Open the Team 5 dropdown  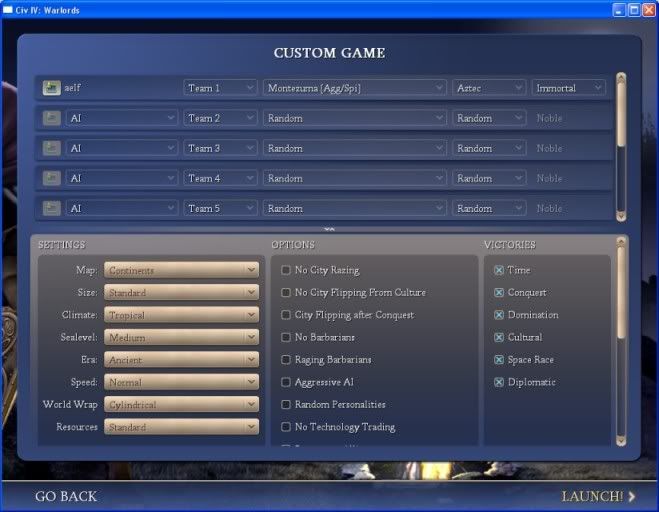click(x=220, y=208)
